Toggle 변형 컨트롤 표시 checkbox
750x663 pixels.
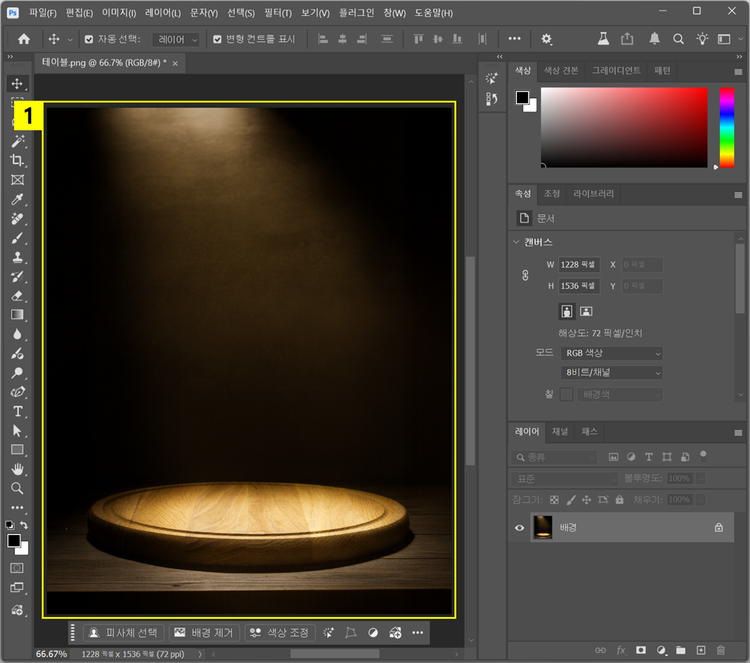pyautogui.click(x=217, y=39)
